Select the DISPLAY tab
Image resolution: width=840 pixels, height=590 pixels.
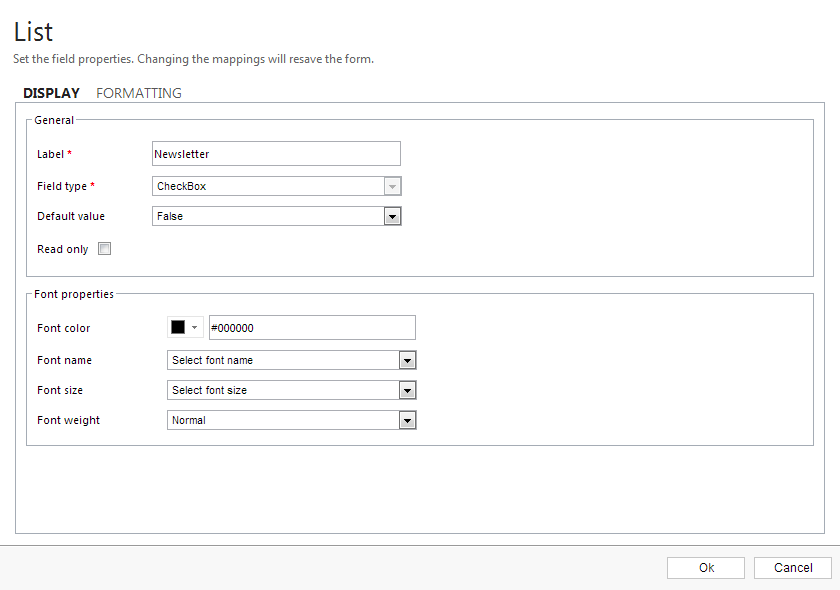(51, 93)
